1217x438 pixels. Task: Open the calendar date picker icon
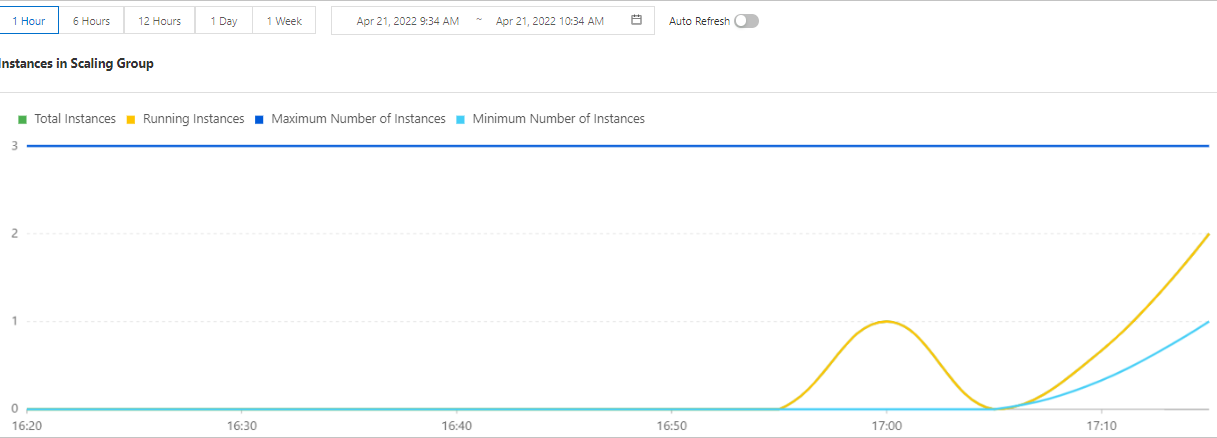click(x=636, y=20)
